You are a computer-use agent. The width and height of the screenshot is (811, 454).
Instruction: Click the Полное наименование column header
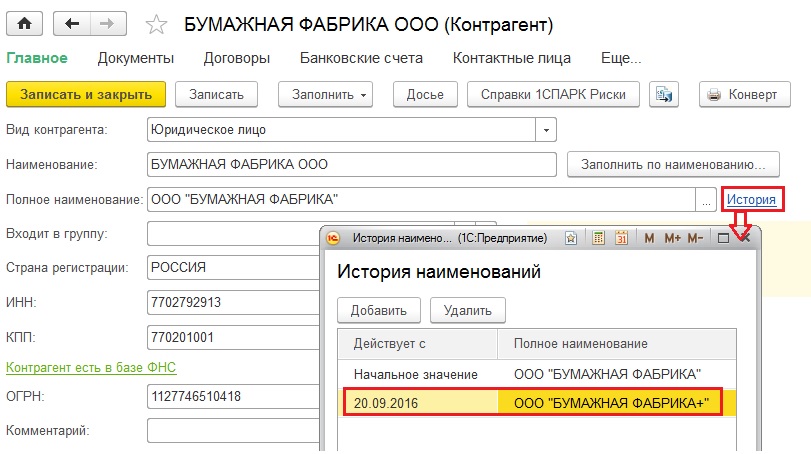(x=617, y=344)
